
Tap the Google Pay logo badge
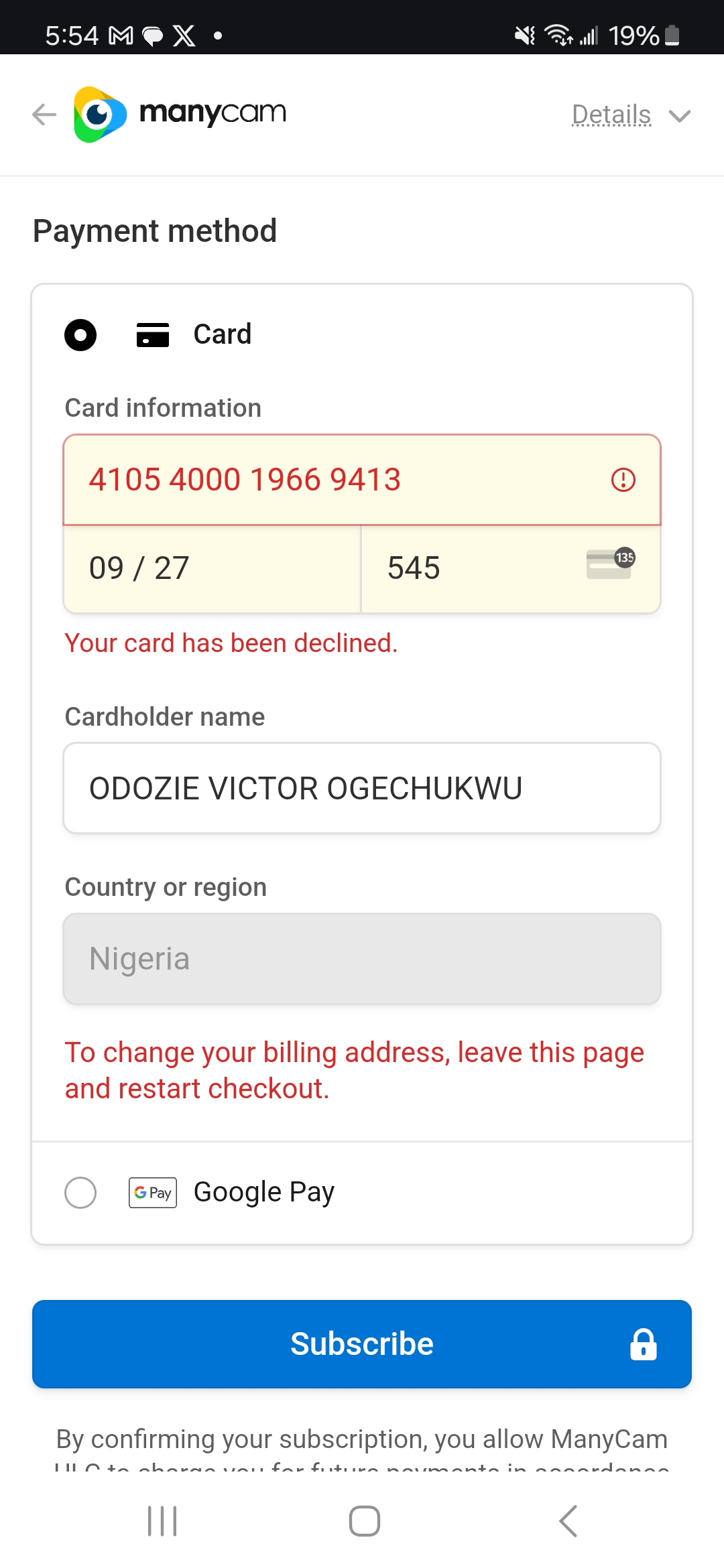click(x=153, y=1193)
